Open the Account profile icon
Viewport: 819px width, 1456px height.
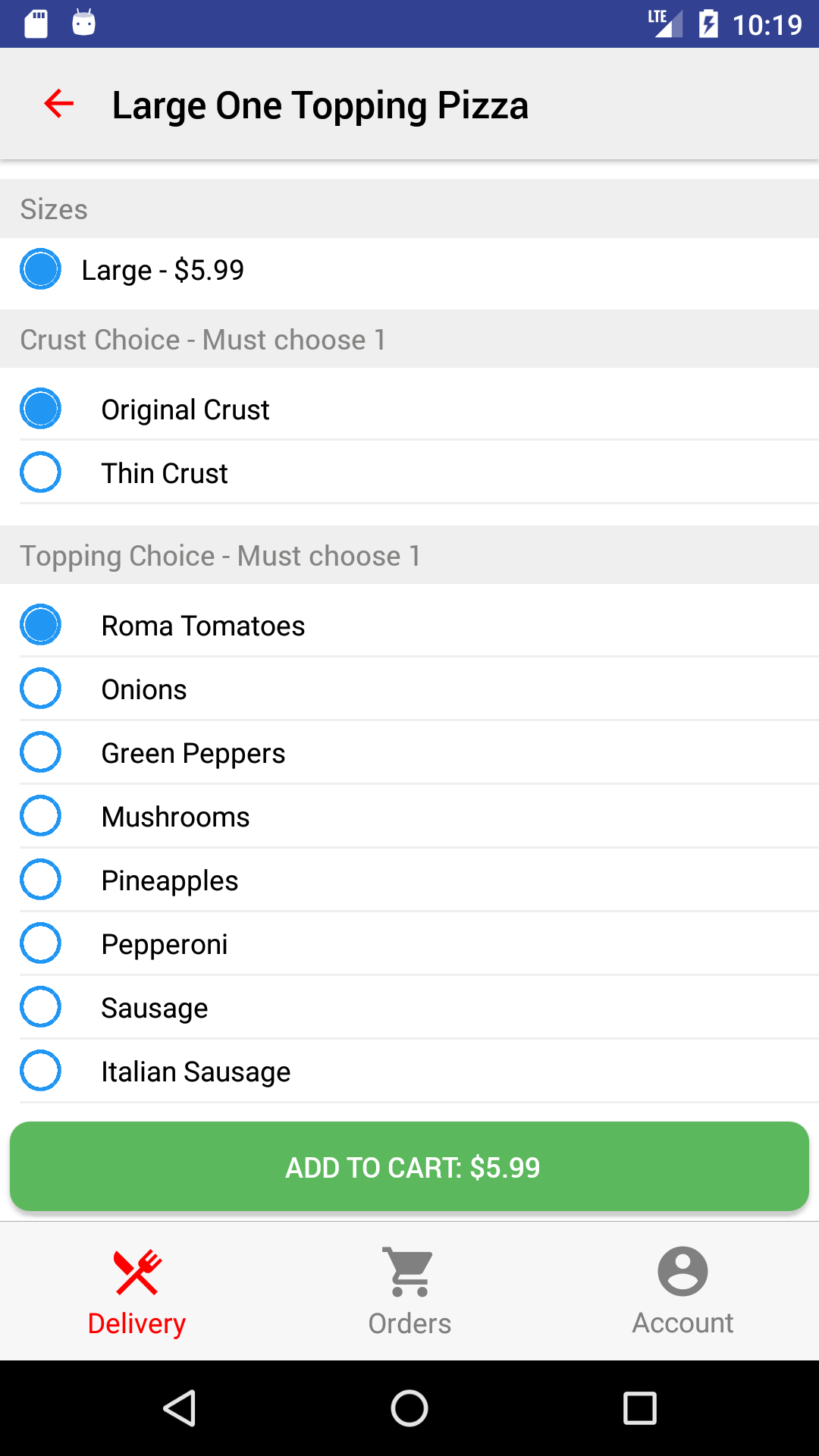click(x=682, y=1271)
